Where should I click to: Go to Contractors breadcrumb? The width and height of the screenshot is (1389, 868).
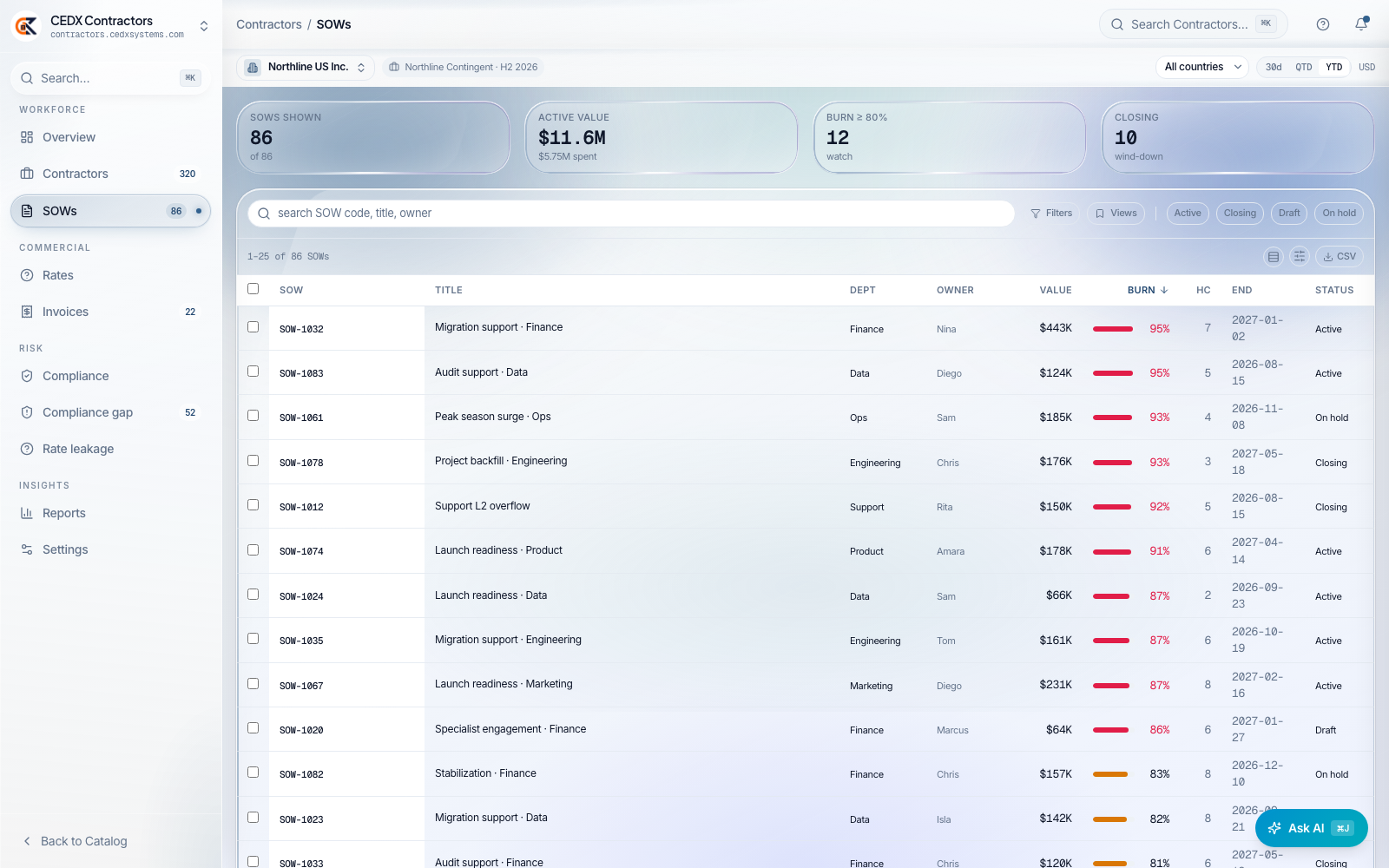(x=269, y=24)
